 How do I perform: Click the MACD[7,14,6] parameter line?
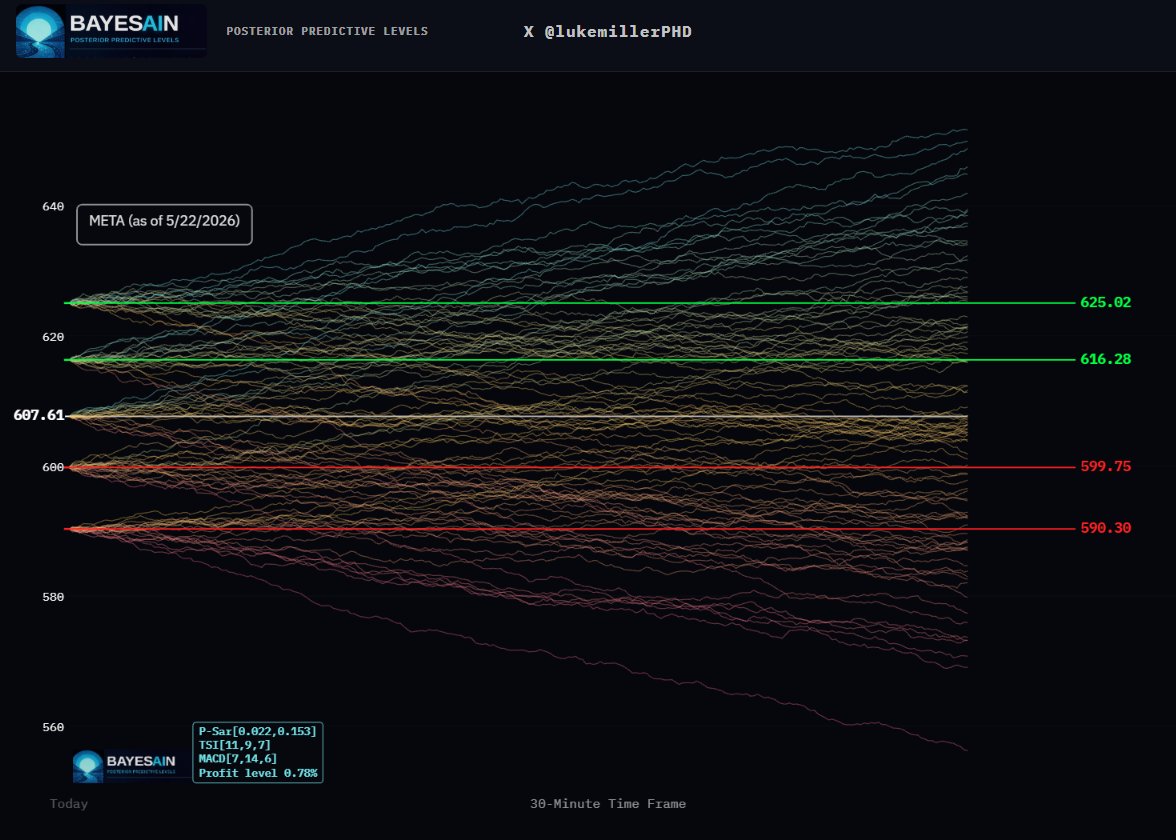(x=238, y=758)
